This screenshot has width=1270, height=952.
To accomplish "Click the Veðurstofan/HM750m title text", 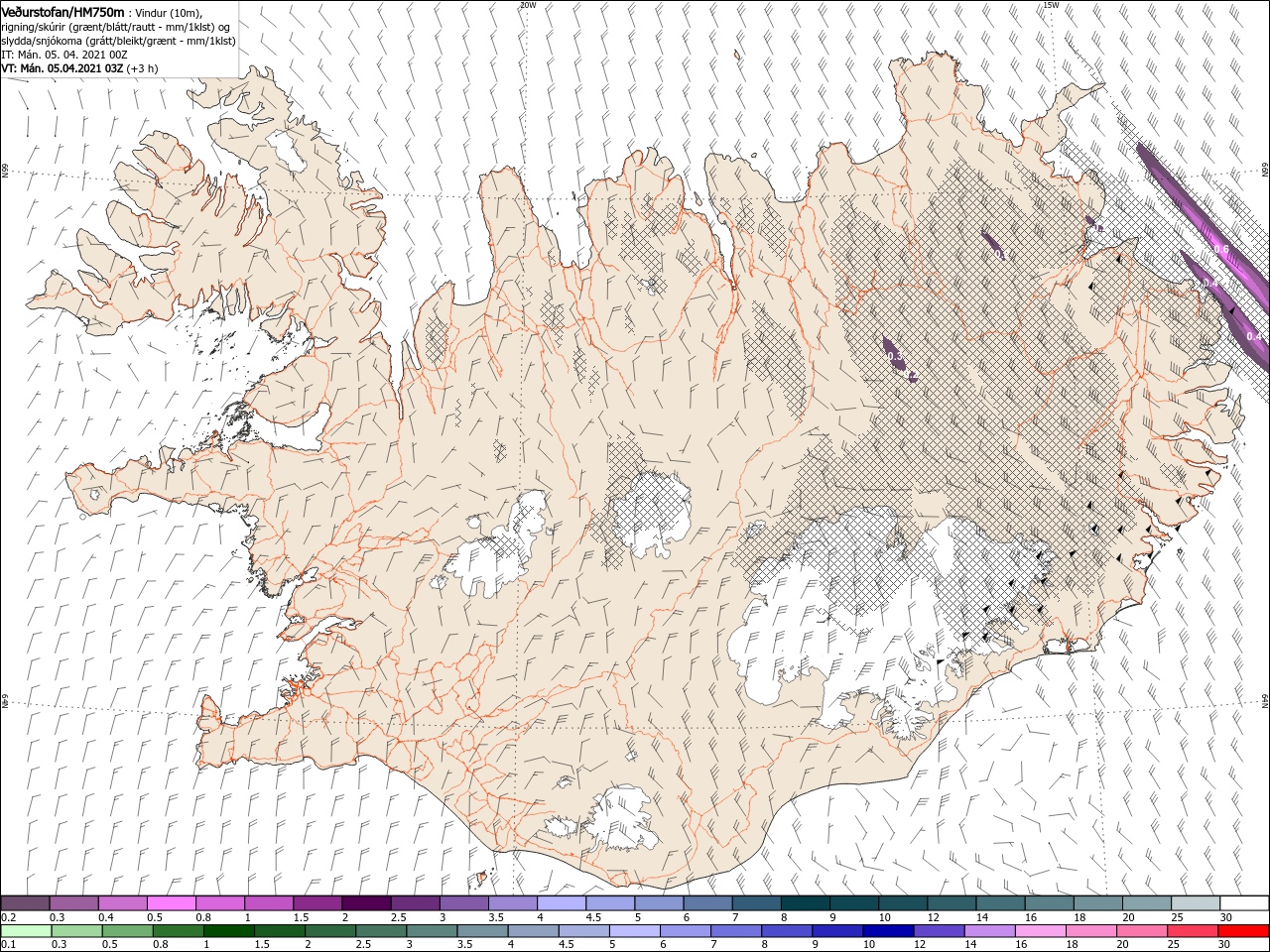I will (x=63, y=11).
